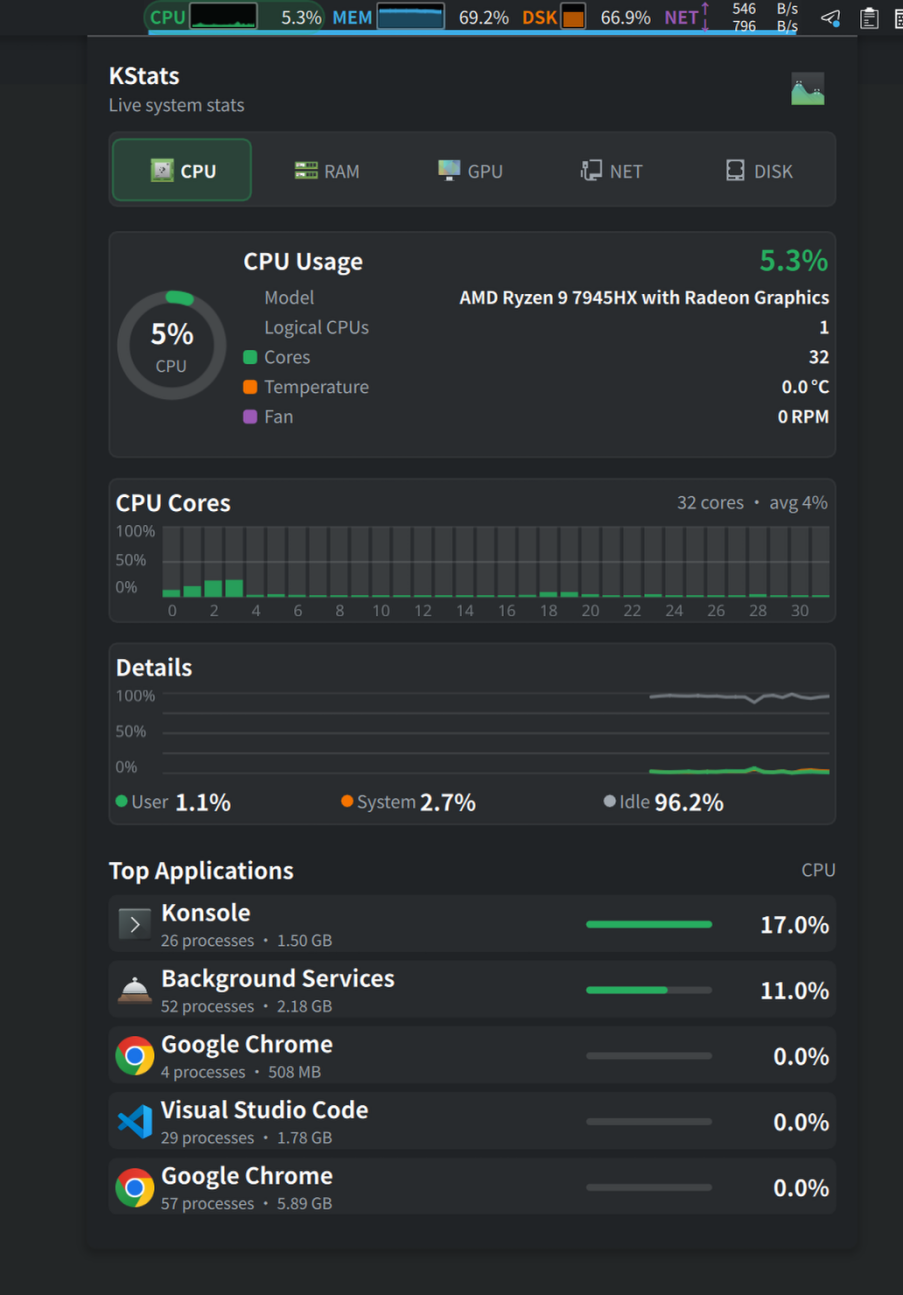Click Chrome icon in 4 processes row
The width and height of the screenshot is (903, 1295).
(x=134, y=1056)
